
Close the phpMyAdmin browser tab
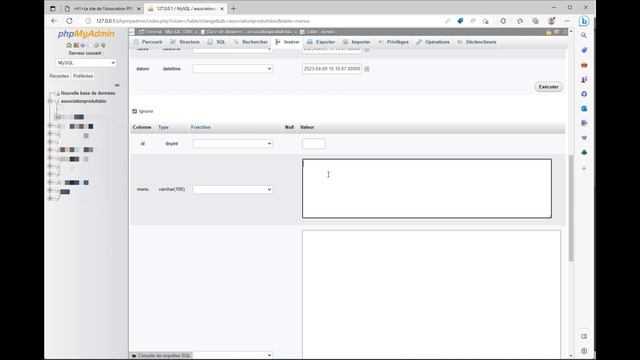[222, 9]
